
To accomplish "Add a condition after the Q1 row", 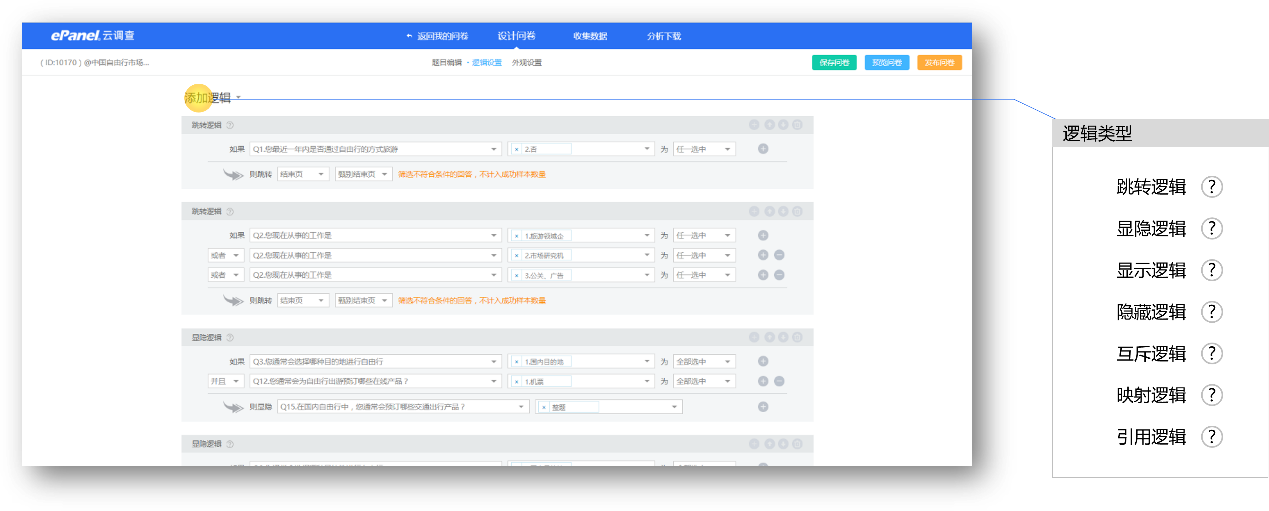I will pyautogui.click(x=763, y=149).
